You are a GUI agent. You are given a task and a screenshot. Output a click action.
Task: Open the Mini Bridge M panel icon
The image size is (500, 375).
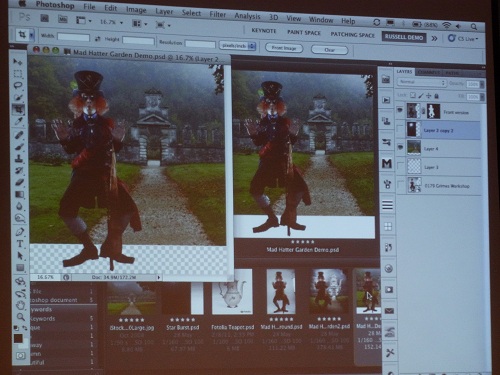[x=387, y=163]
